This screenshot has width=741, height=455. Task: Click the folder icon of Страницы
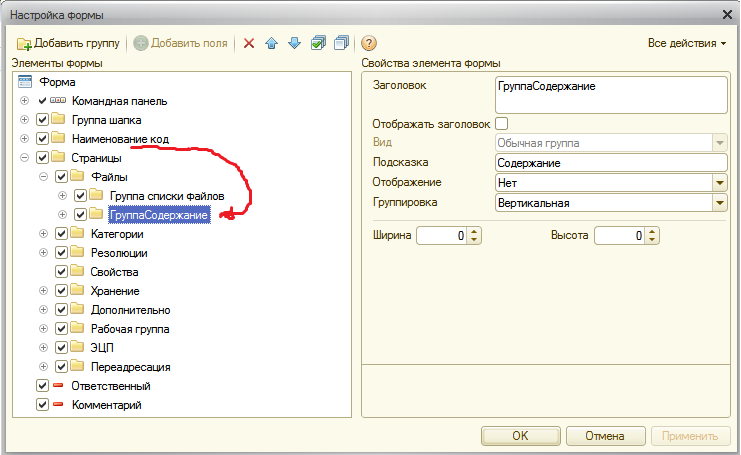[58, 156]
